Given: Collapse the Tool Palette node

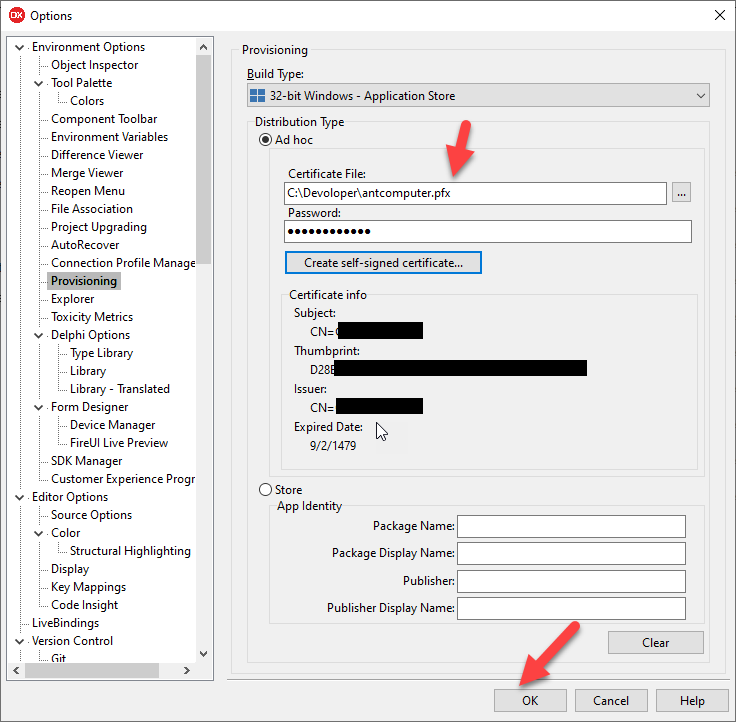Looking at the screenshot, I should coord(39,83).
